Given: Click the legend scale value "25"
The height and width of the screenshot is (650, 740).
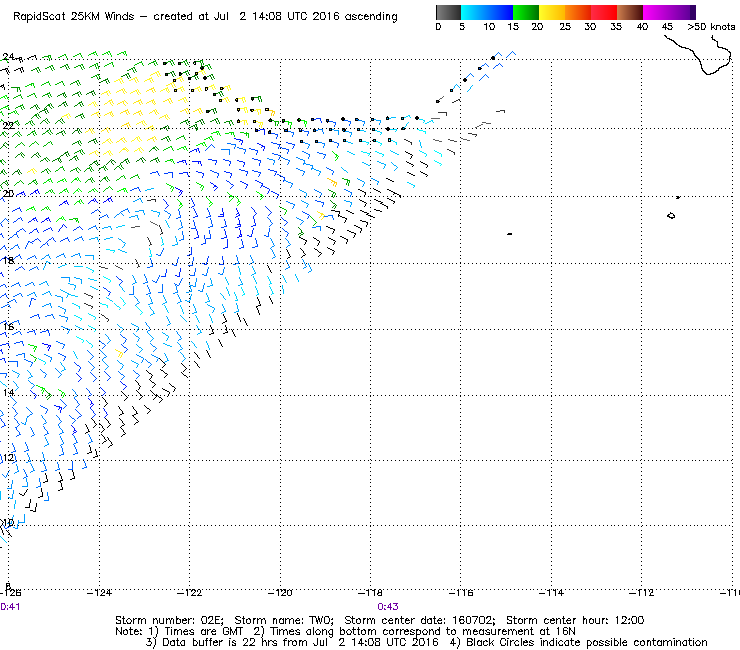Looking at the screenshot, I should pos(565,27).
